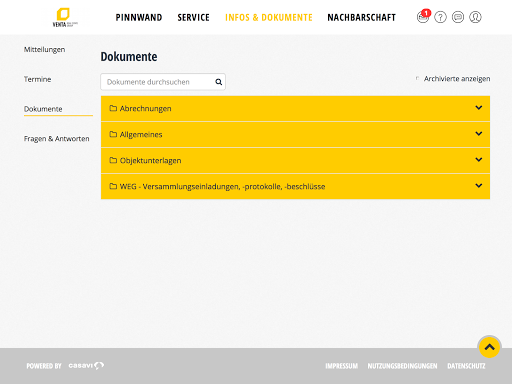This screenshot has width=512, height=384.
Task: Open the user profile icon
Action: point(475,17)
